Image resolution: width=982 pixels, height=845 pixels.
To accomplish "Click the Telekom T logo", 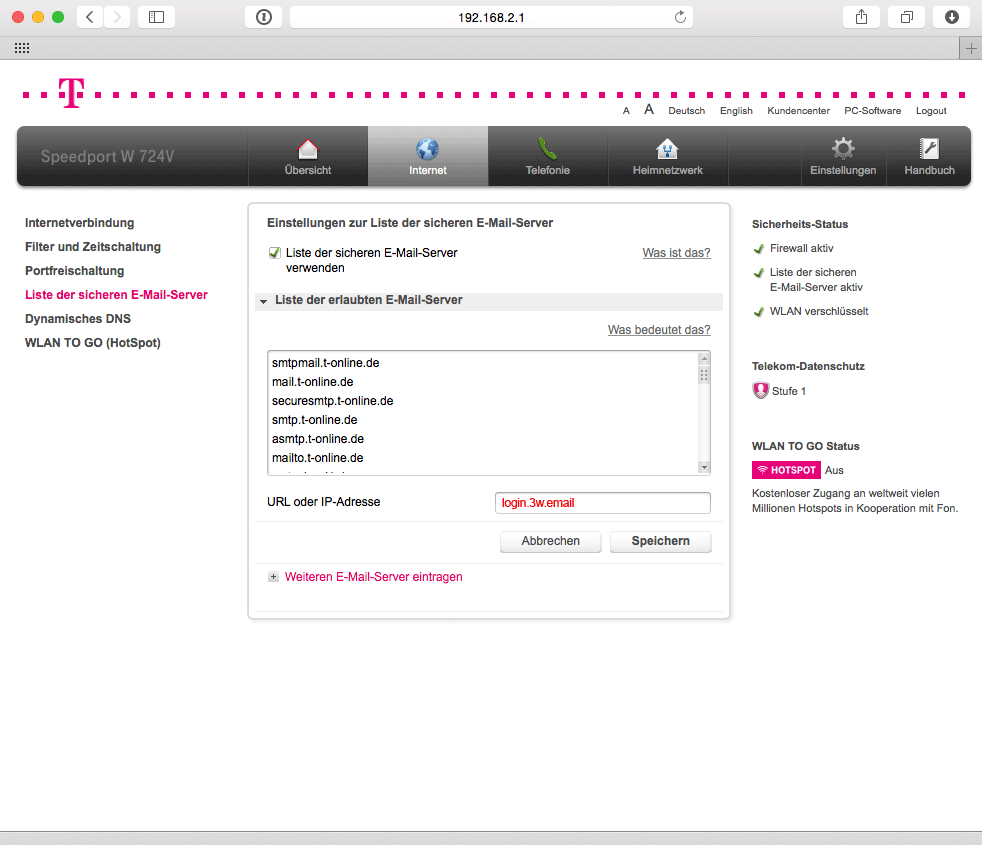I will click(x=70, y=93).
